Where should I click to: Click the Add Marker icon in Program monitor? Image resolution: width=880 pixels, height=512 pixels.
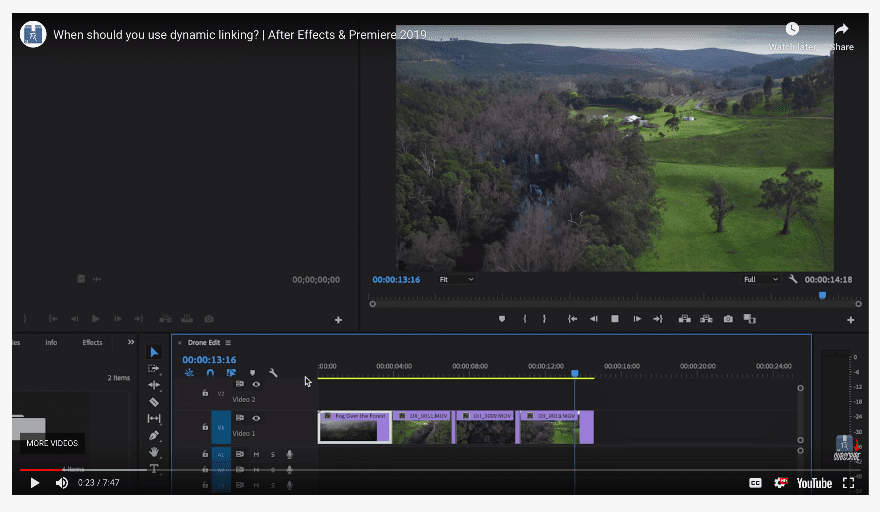(502, 319)
